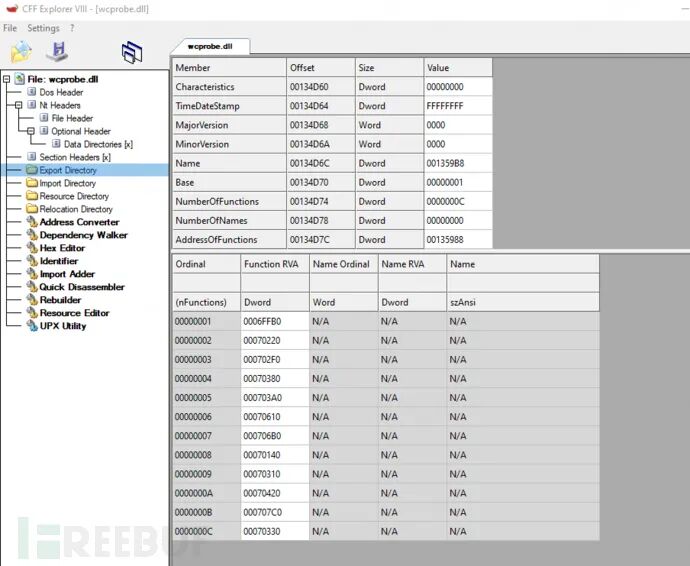This screenshot has width=690, height=566.
Task: Click the Dependency Walker tool icon
Action: [x=32, y=235]
